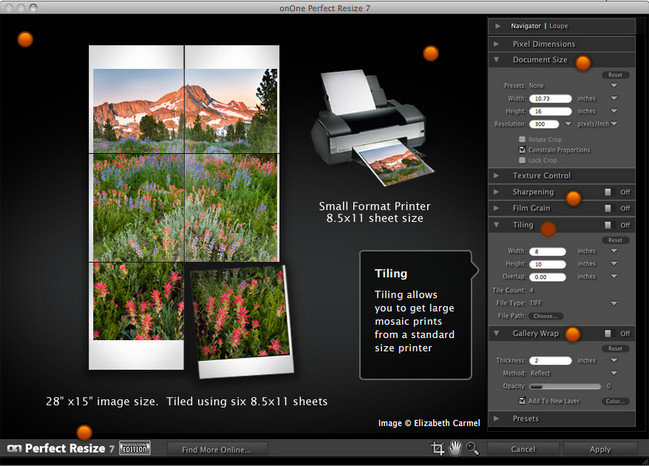Switch to the Loupe tab
The width and height of the screenshot is (649, 466).
click(558, 26)
